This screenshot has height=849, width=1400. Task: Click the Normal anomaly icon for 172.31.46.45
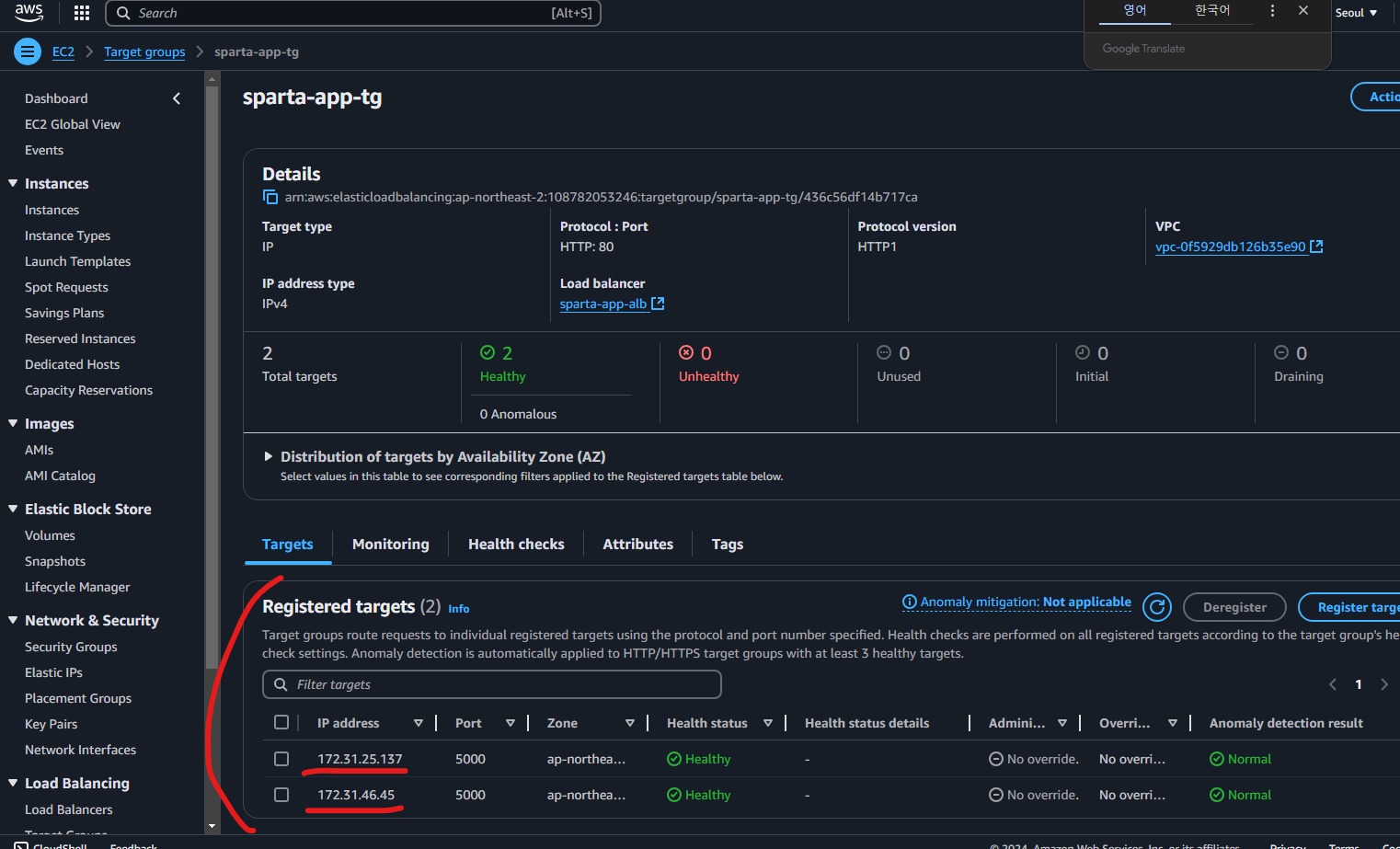[x=1217, y=795]
